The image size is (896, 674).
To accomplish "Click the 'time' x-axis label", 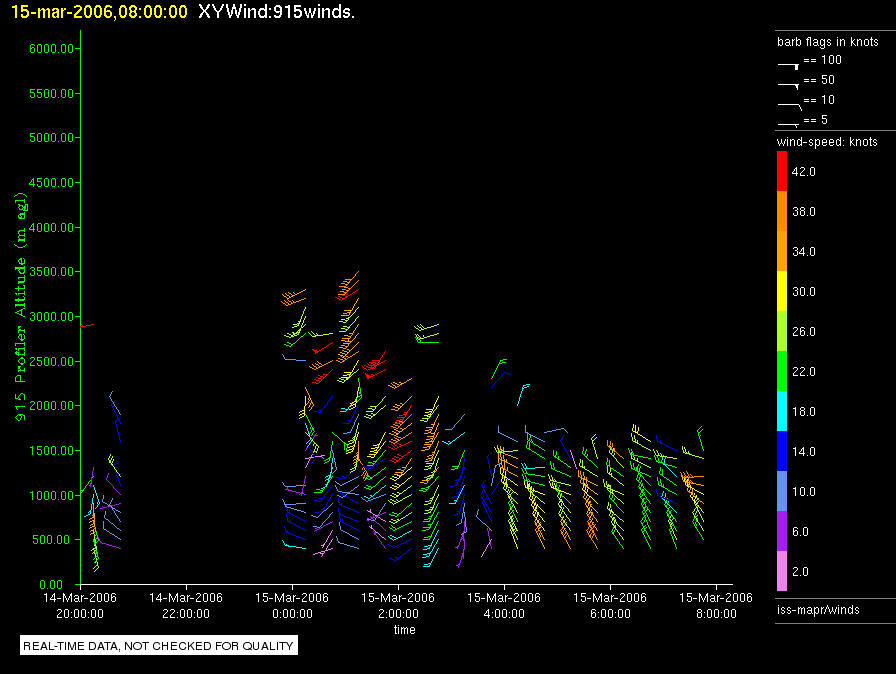I will [x=405, y=630].
